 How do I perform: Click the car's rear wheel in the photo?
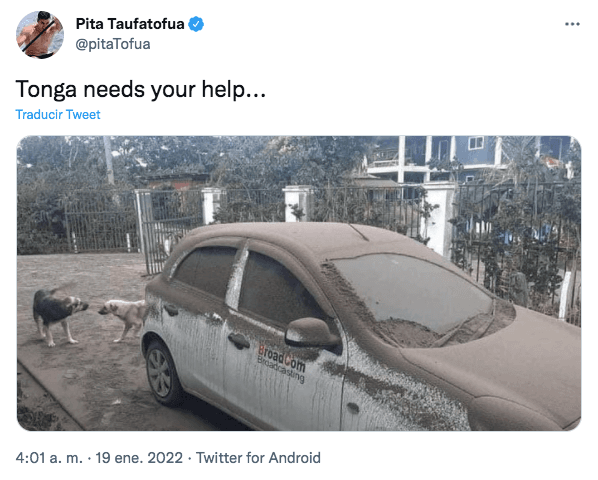click(x=162, y=372)
